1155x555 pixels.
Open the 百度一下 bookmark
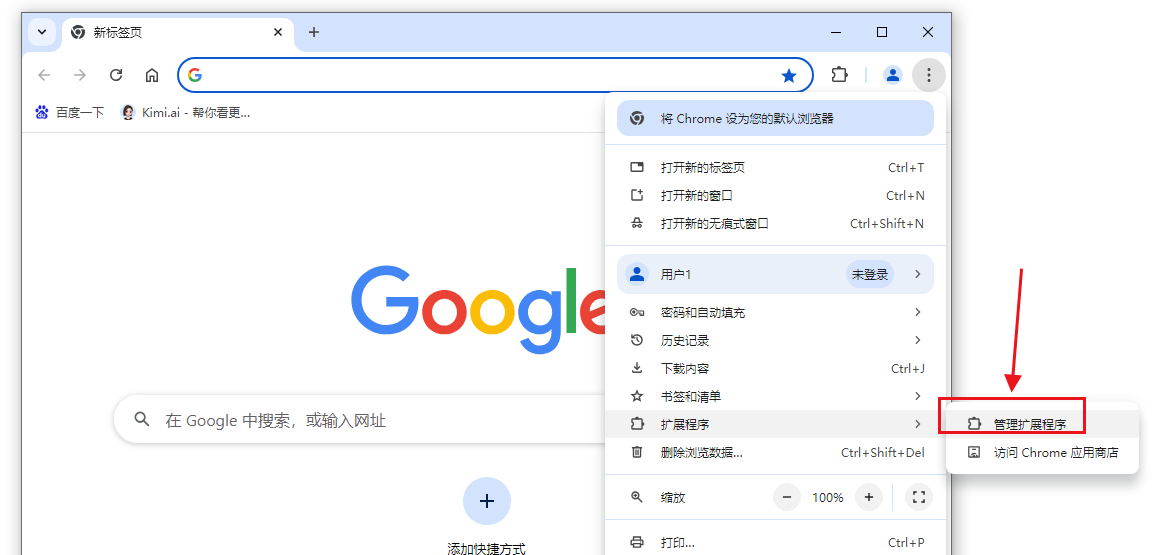[x=70, y=113]
